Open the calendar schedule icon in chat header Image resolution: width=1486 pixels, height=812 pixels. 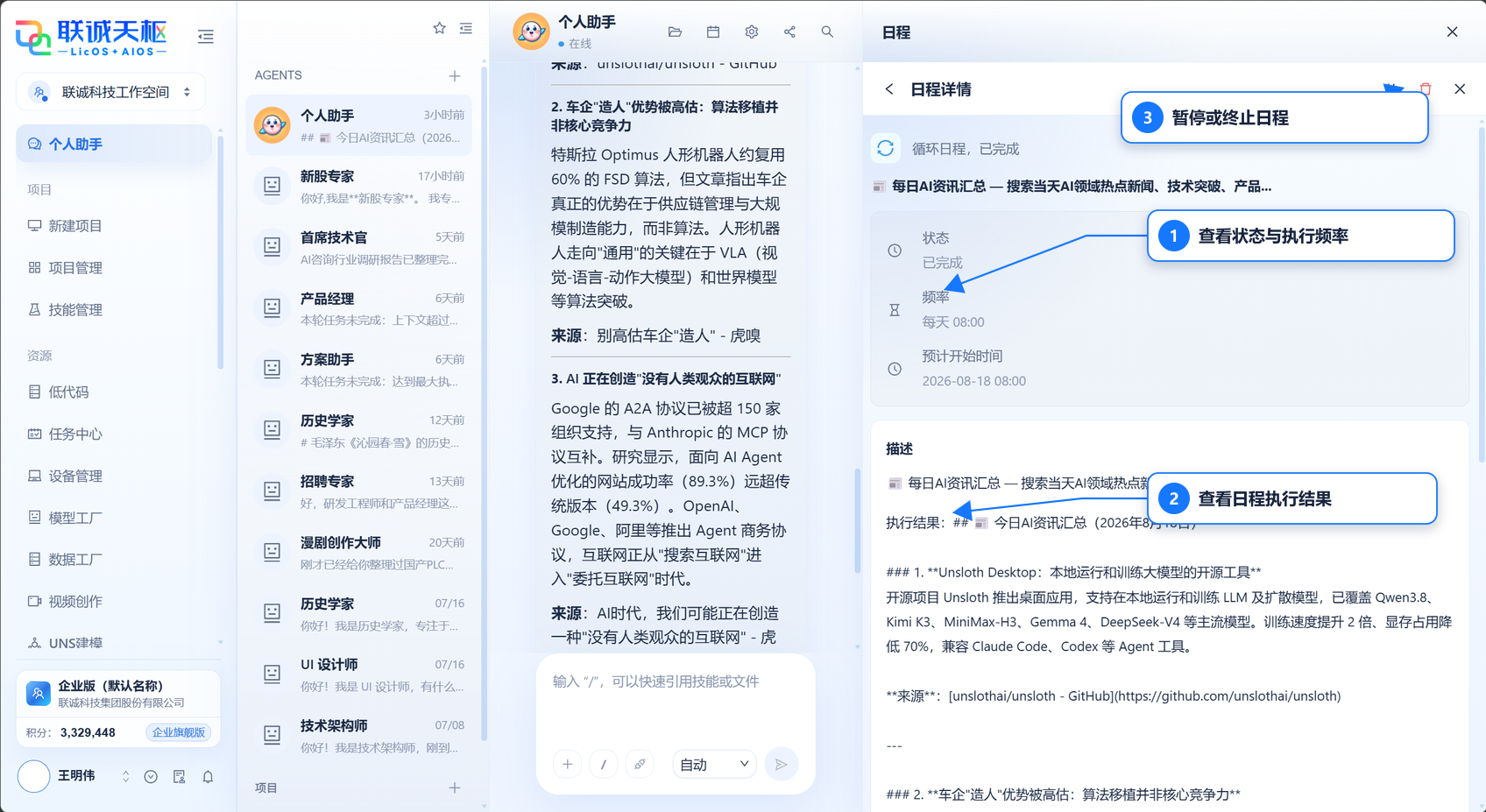point(713,32)
